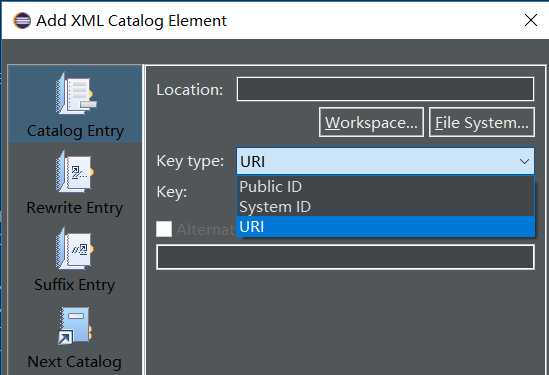Viewport: 549px width, 375px height.
Task: Close the Add XML Catalog Element dialog
Action: coord(531,20)
